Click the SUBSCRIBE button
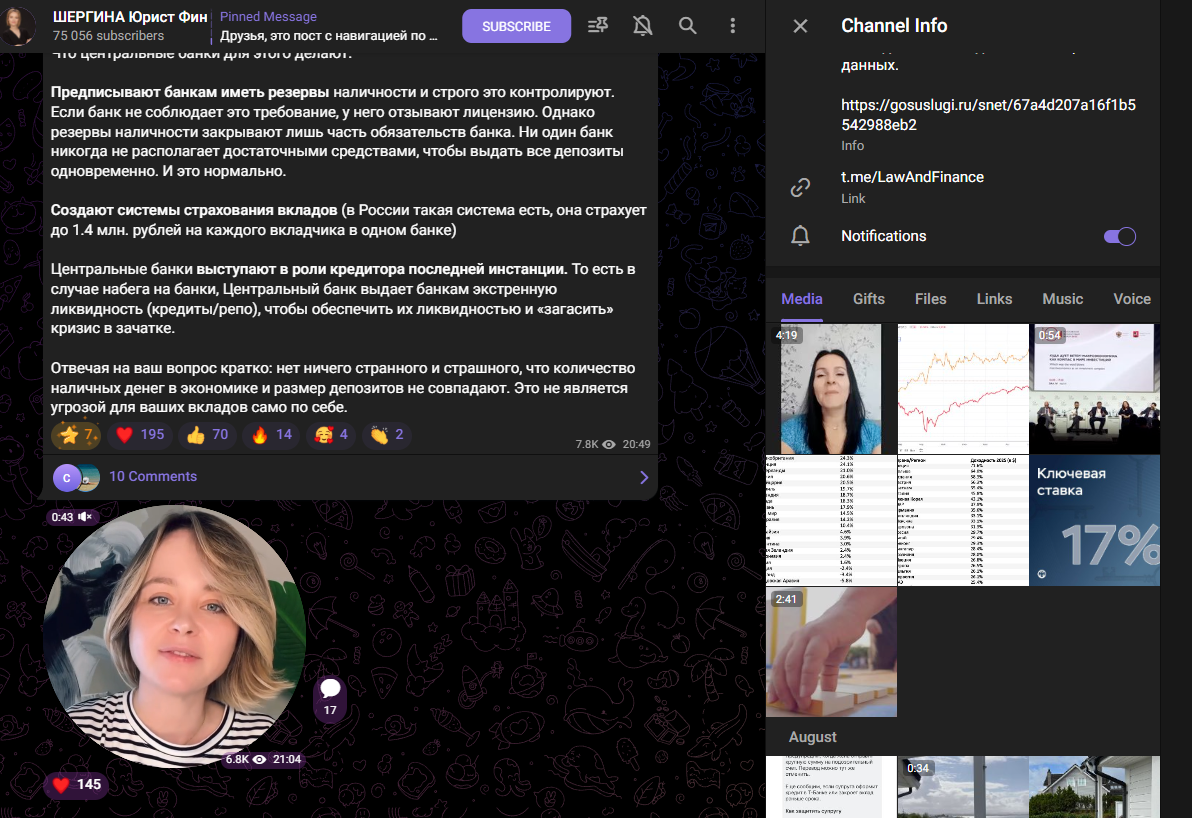 tap(516, 26)
